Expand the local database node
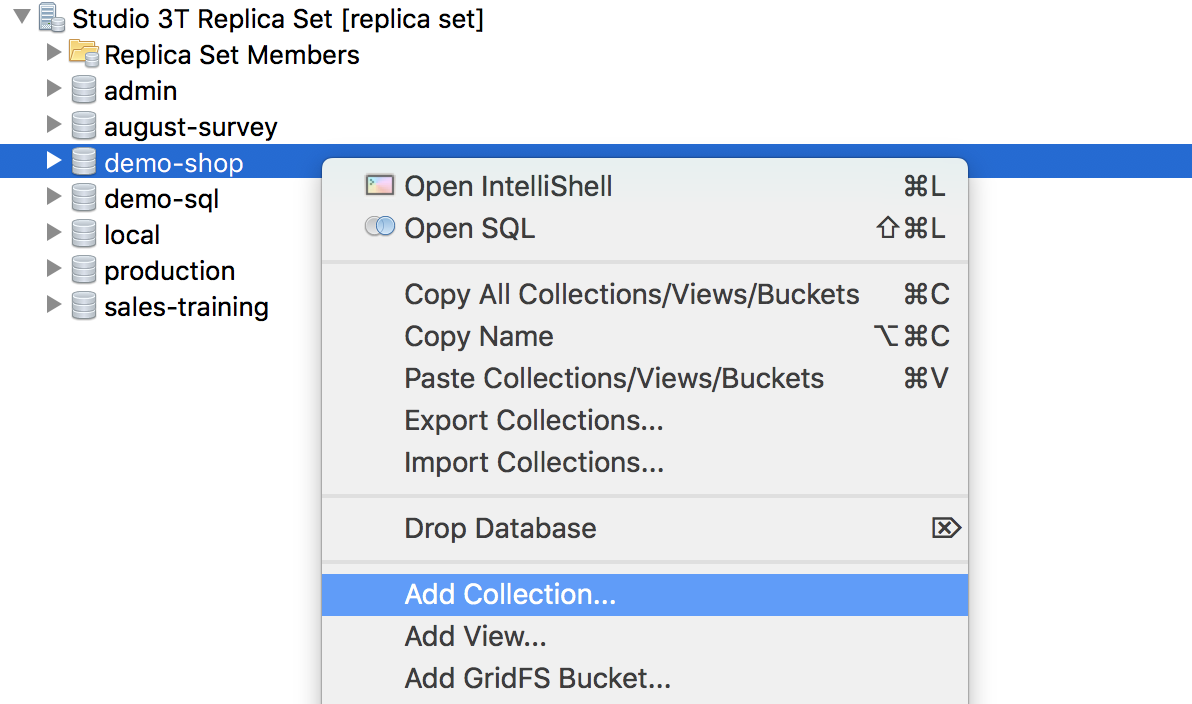1192x704 pixels. point(54,234)
